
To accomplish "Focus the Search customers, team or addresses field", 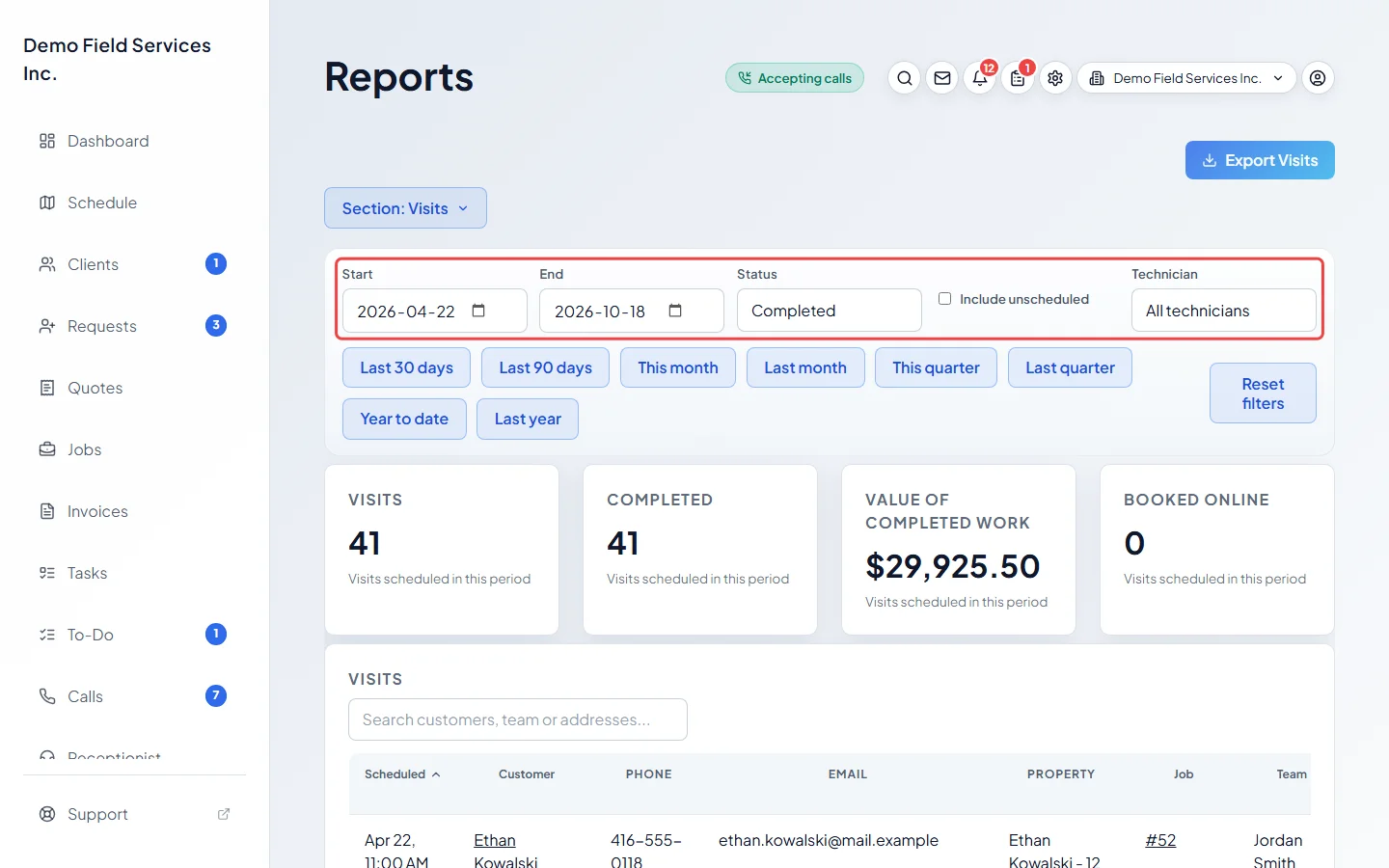I will point(518,719).
